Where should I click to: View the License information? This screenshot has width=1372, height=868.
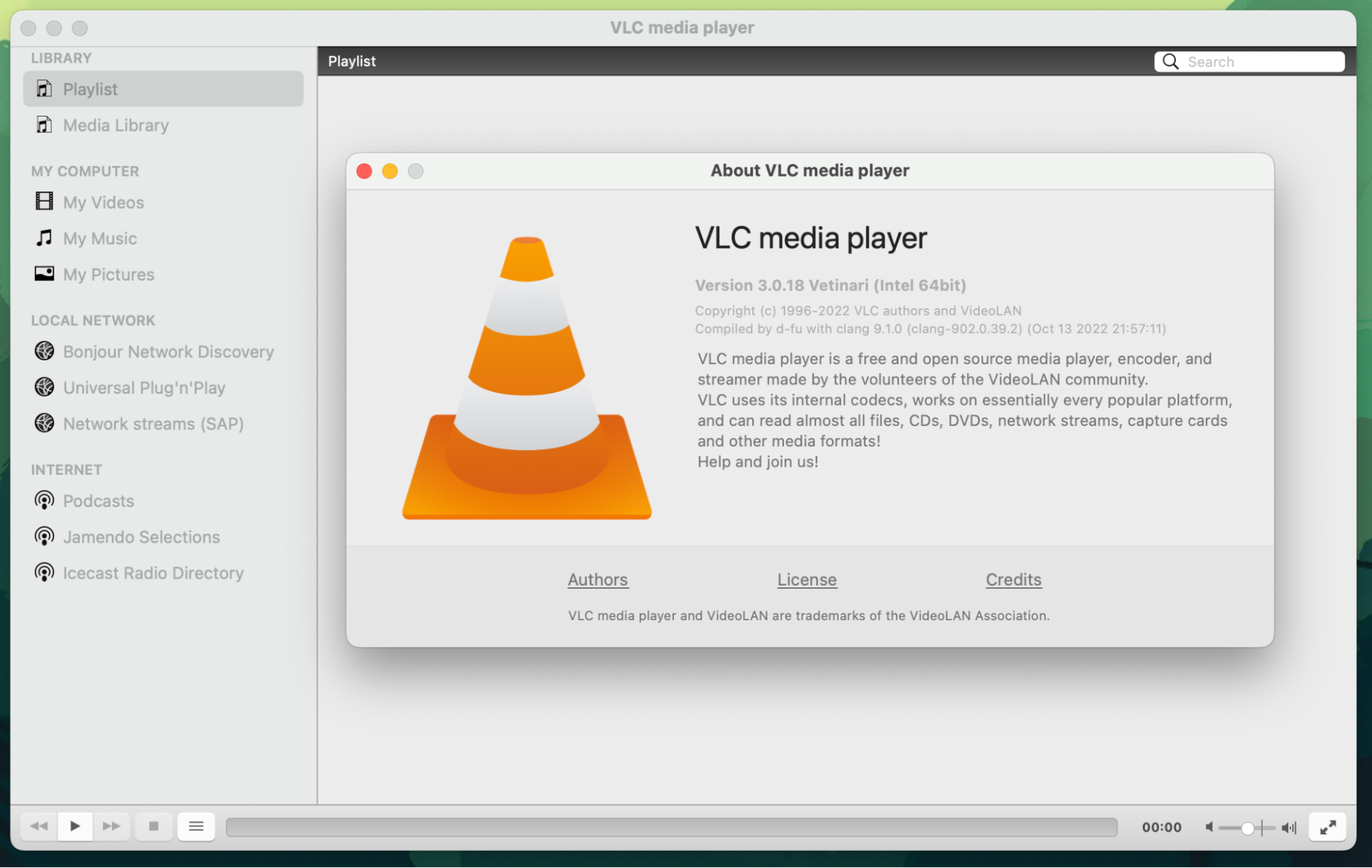806,580
